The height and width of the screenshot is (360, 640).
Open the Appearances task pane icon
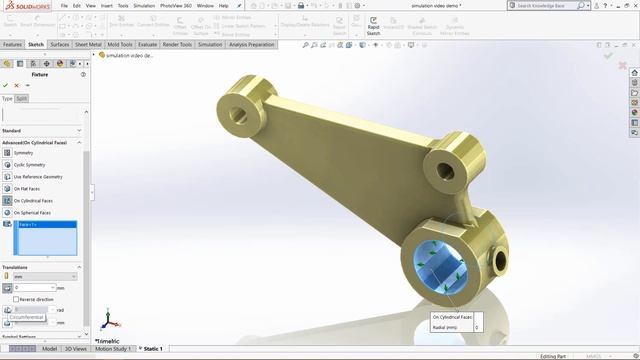pyautogui.click(x=634, y=113)
